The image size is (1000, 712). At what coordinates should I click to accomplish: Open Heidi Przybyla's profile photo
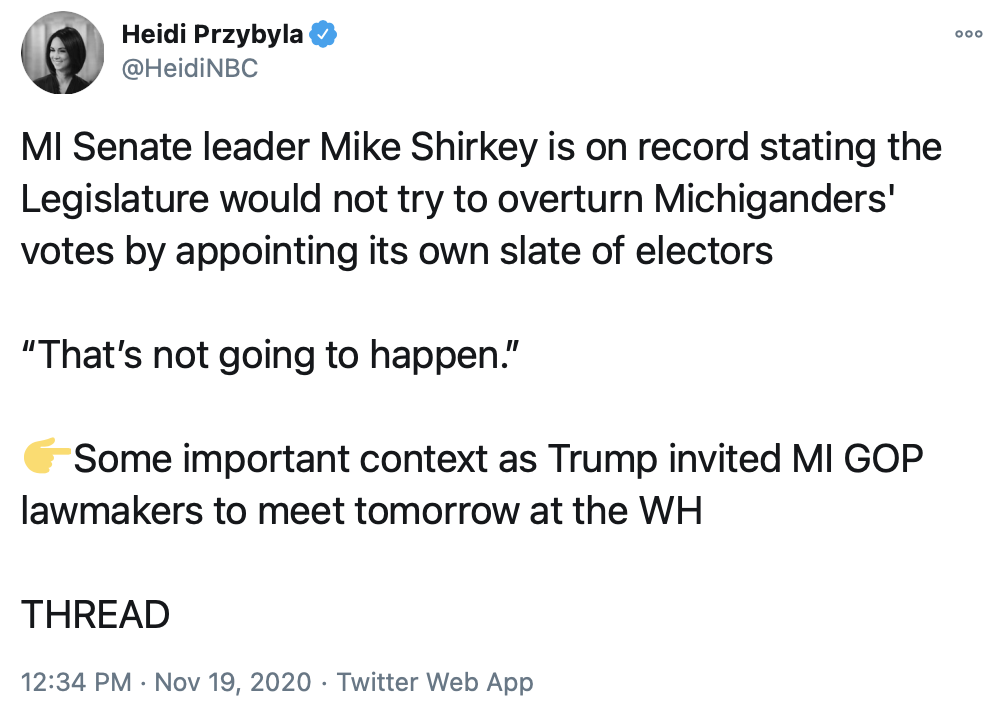coord(63,52)
